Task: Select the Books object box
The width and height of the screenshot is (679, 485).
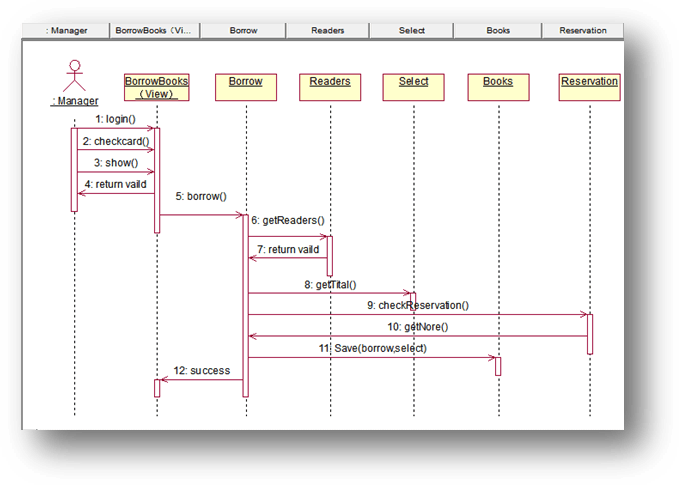Action: (x=498, y=87)
